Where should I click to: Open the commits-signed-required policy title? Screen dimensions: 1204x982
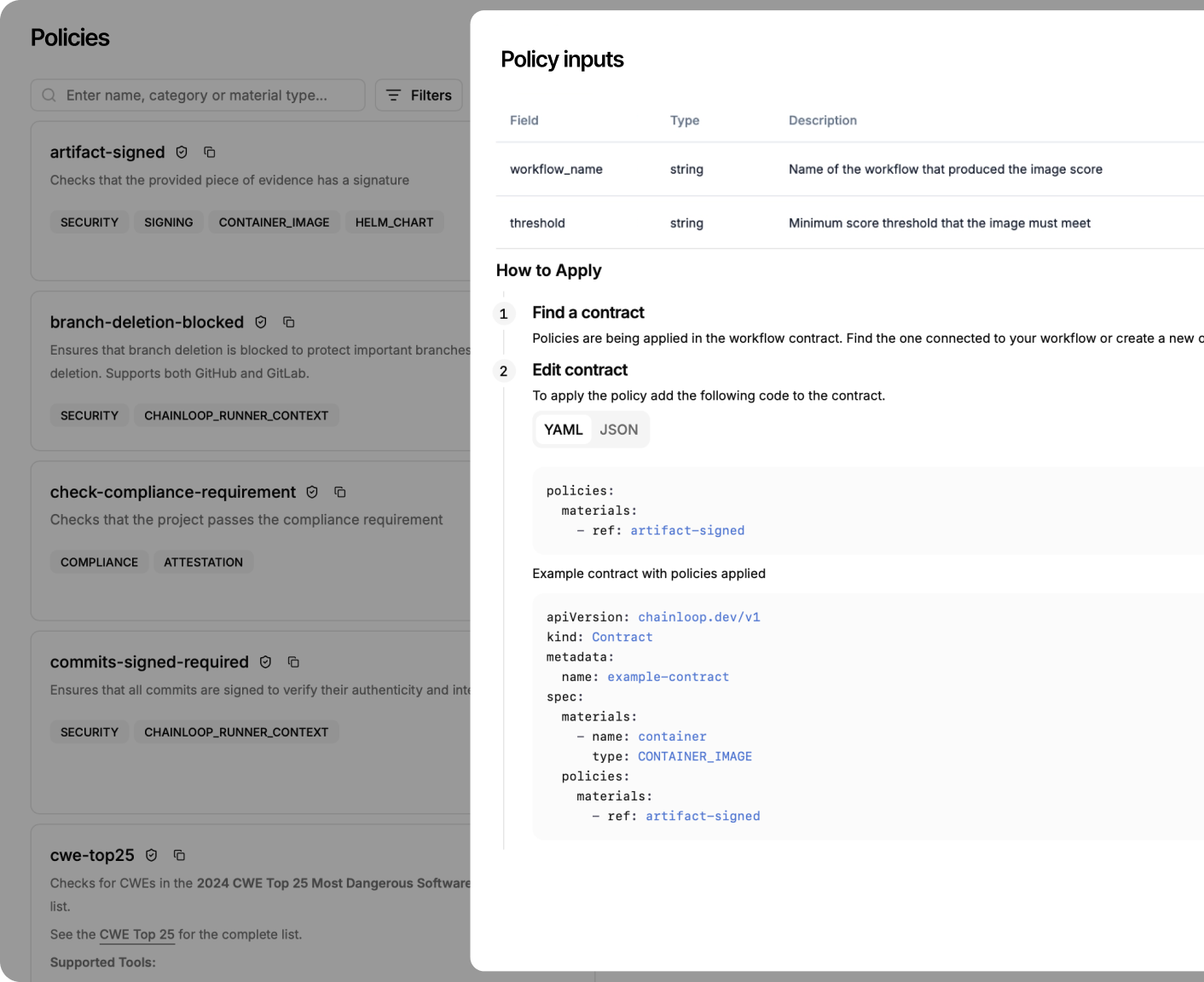coord(149,662)
